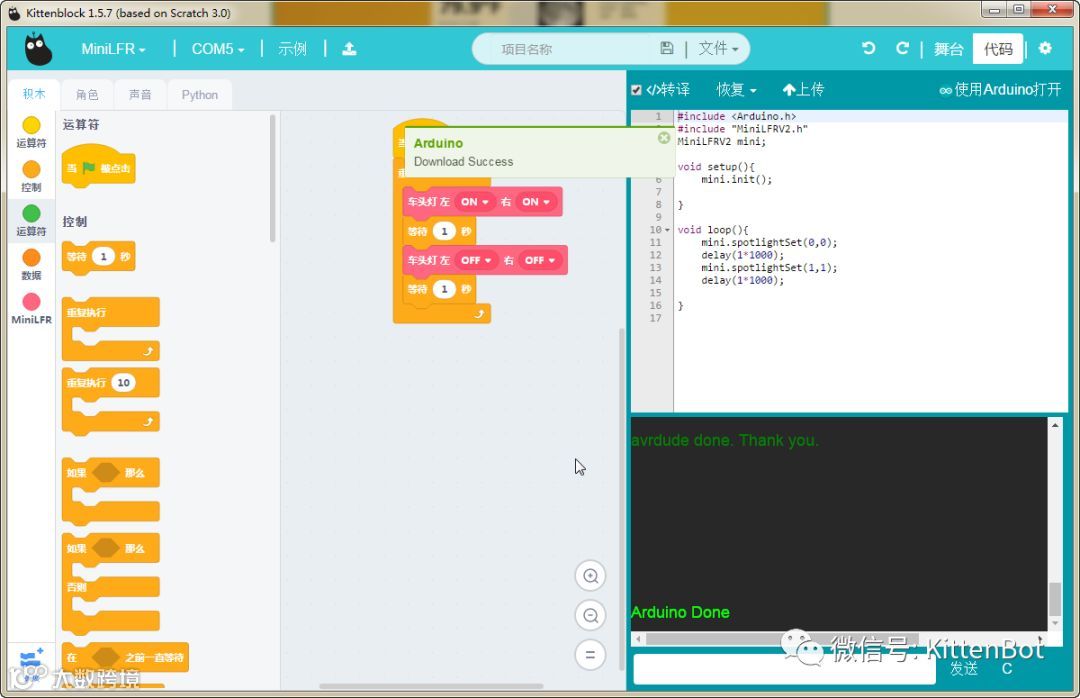Screen dimensions: 1080x698
Task: Click the 在 之前一直等待 block
Action: point(125,657)
